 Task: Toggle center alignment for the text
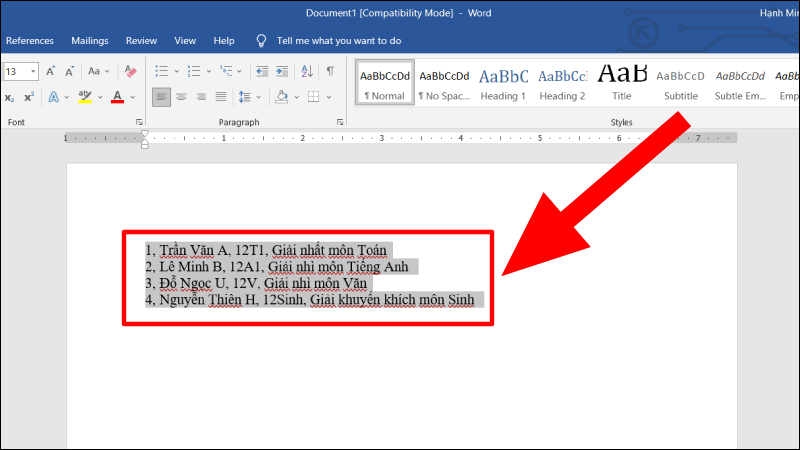click(x=182, y=97)
